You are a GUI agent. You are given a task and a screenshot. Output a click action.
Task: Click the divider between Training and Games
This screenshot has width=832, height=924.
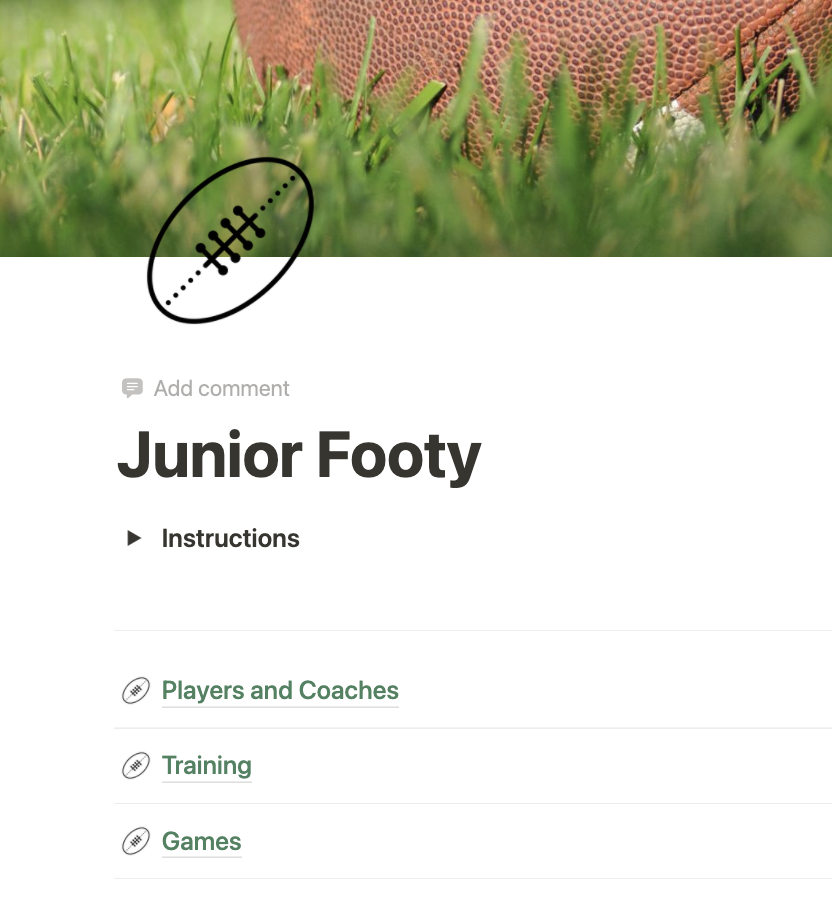click(470, 803)
